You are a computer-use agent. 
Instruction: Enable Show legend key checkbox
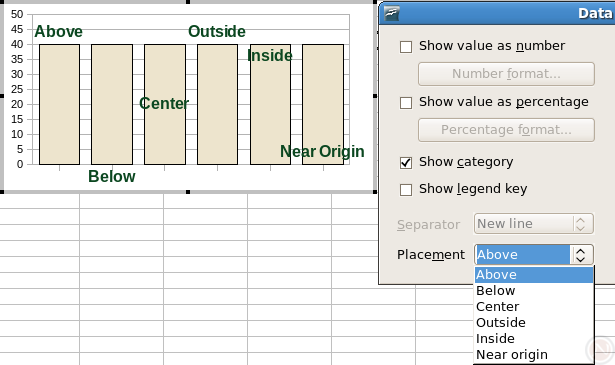pyautogui.click(x=406, y=190)
